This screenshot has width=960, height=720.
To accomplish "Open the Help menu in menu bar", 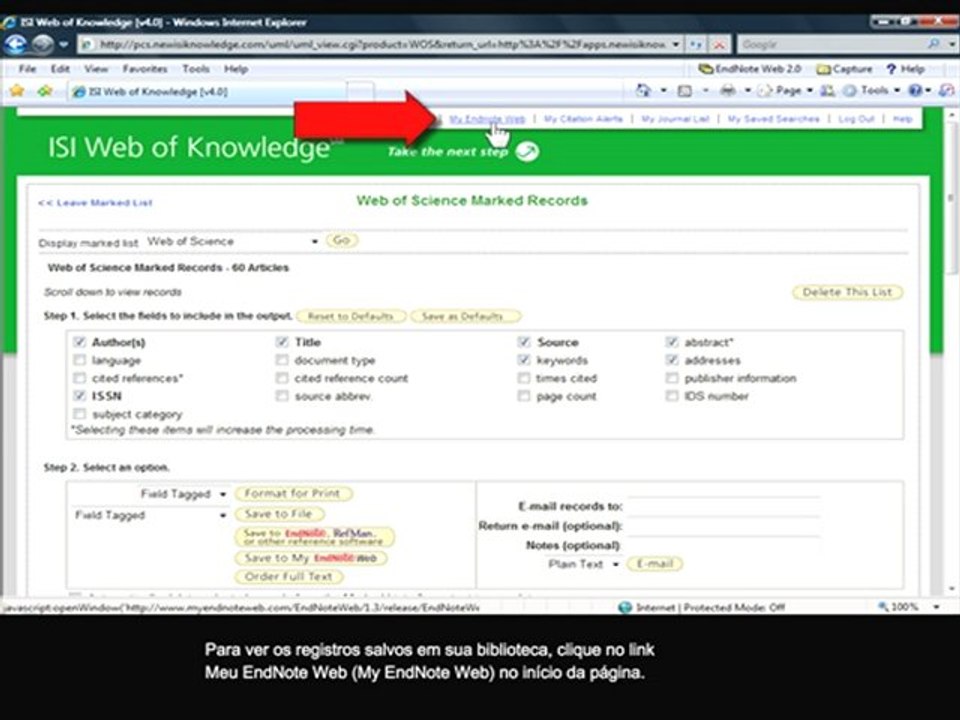I will click(x=236, y=69).
